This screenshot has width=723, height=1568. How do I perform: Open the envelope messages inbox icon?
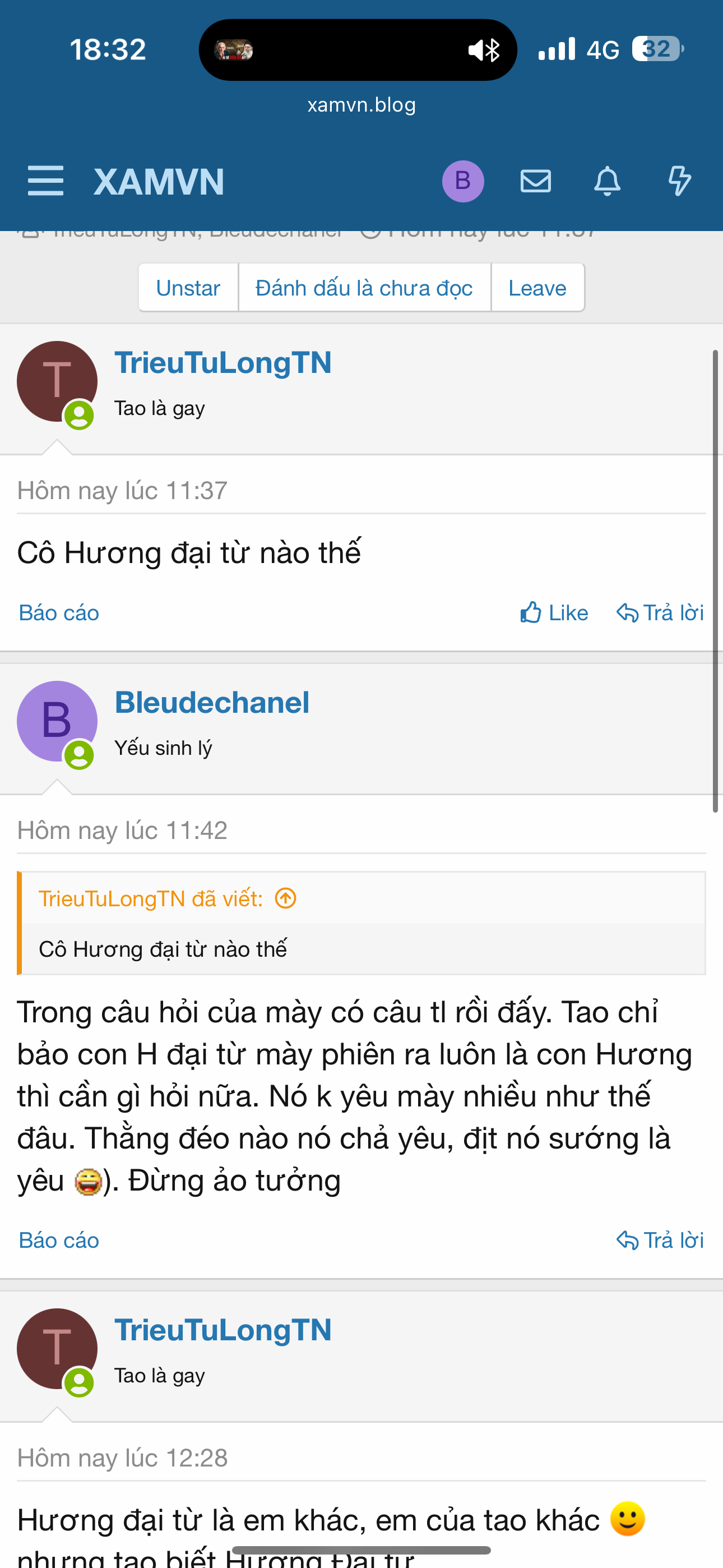pyautogui.click(x=536, y=181)
